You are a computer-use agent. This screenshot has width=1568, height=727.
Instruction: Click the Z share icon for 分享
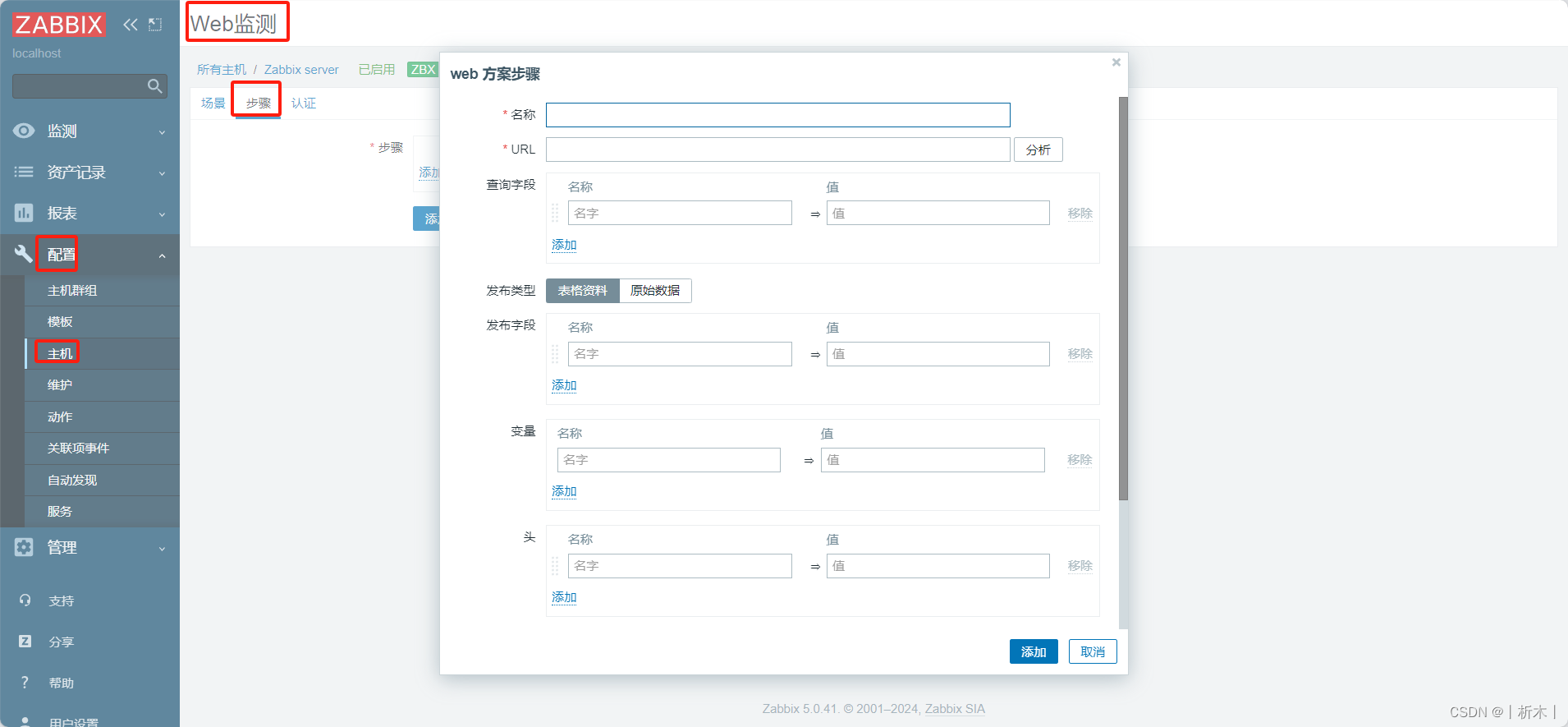(25, 642)
